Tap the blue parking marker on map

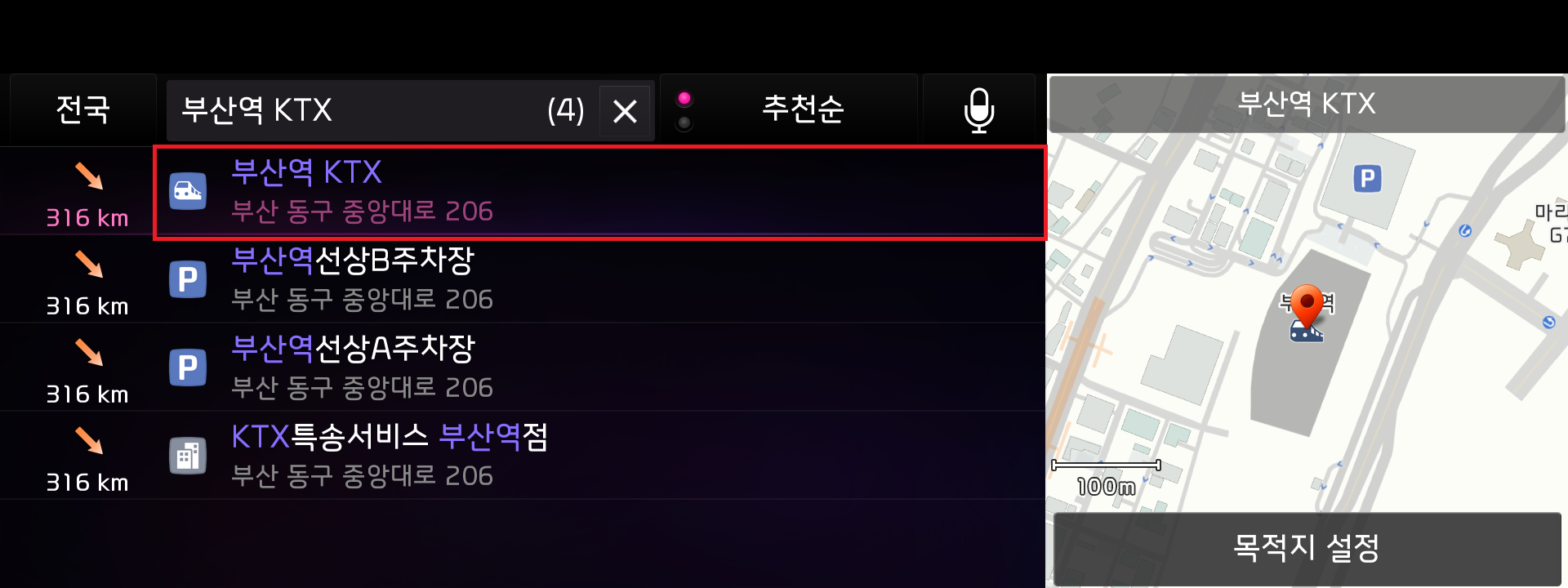(x=1367, y=178)
